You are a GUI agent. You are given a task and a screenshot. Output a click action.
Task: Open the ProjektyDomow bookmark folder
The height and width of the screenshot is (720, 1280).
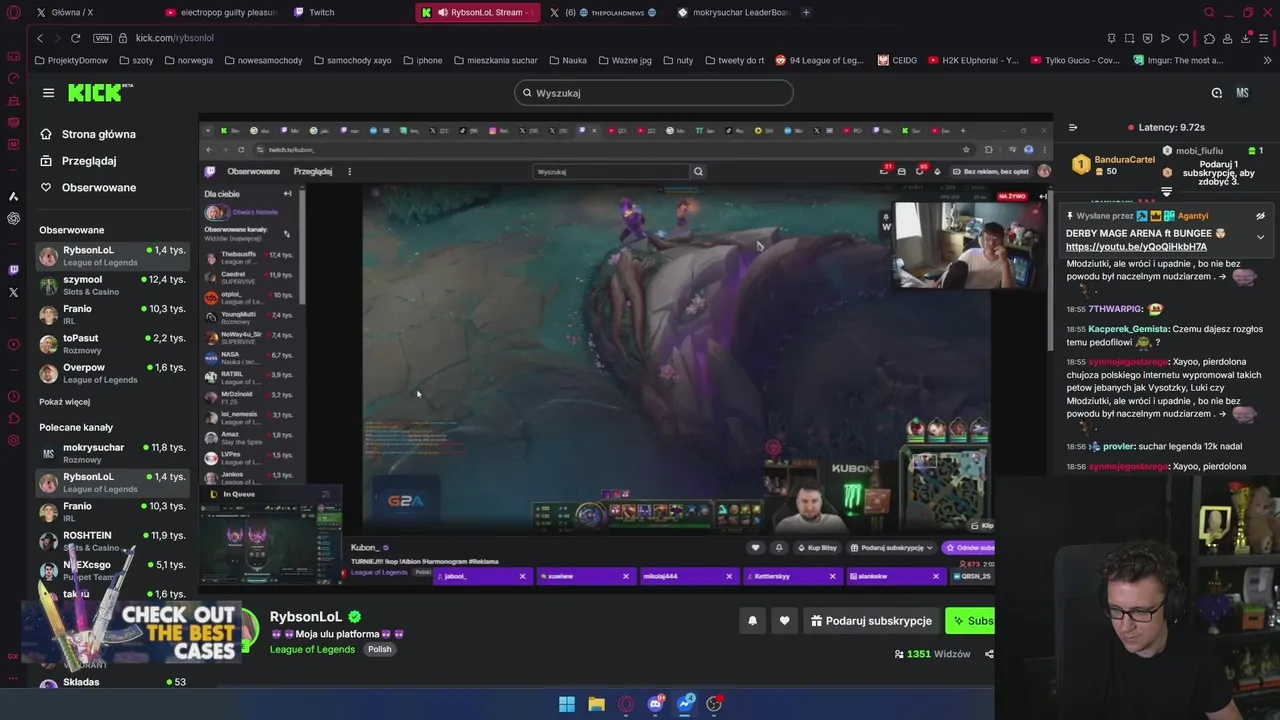click(x=71, y=60)
